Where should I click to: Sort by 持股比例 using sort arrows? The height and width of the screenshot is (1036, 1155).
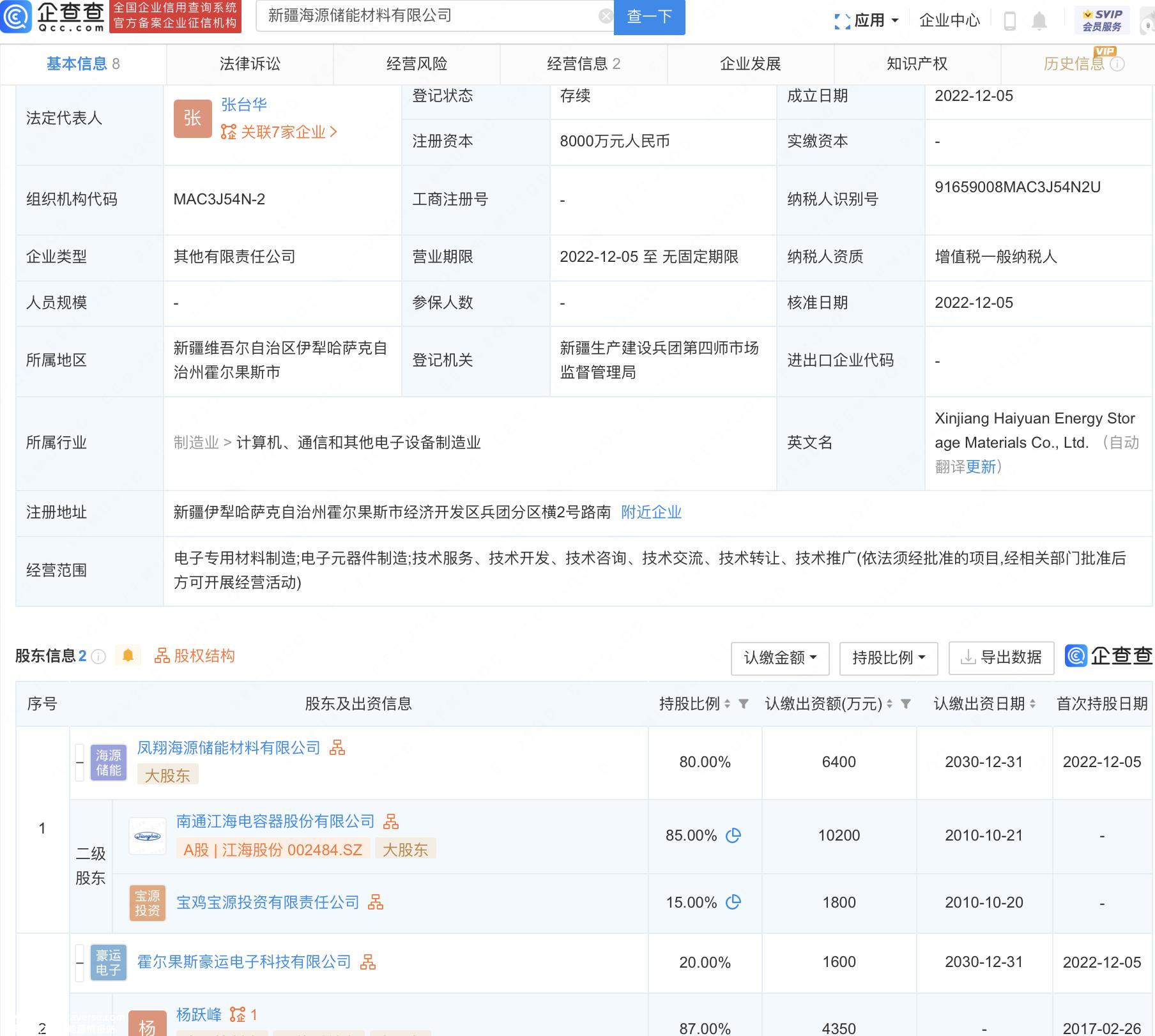[x=727, y=704]
